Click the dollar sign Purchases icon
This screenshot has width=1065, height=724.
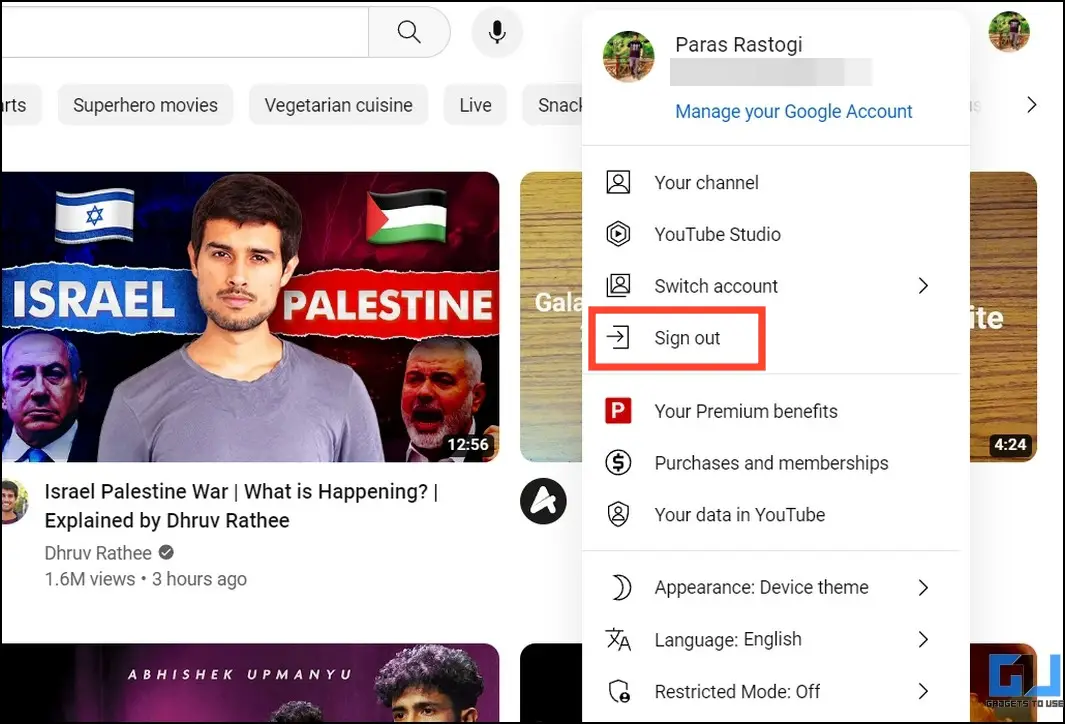(x=618, y=463)
